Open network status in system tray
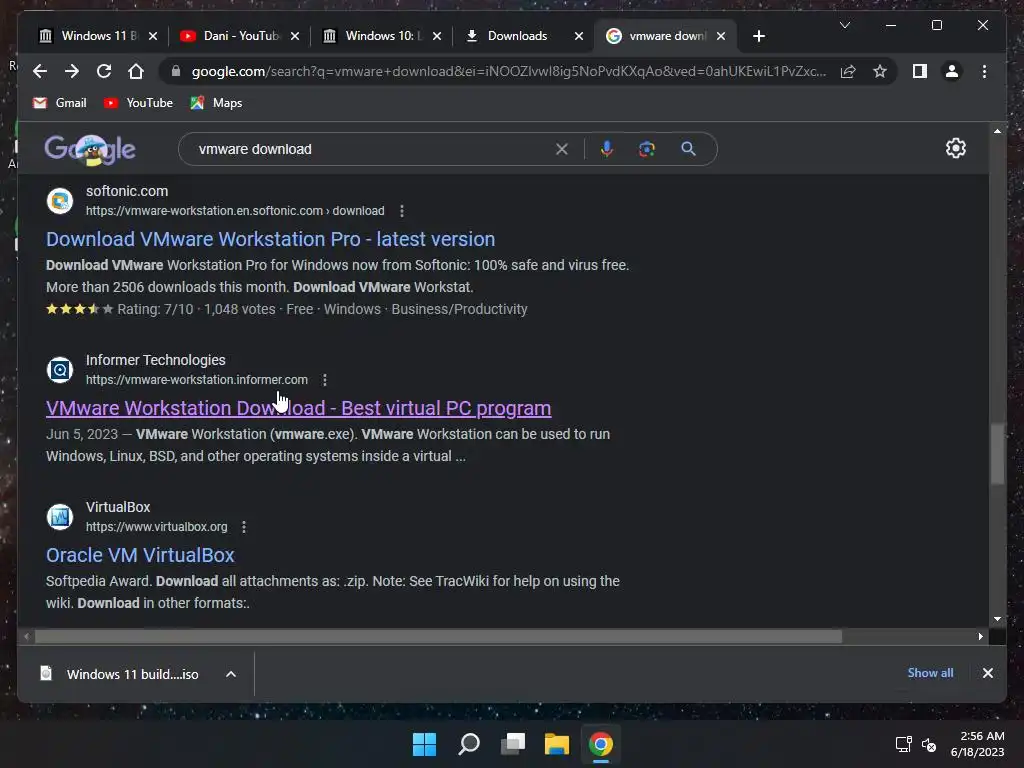This screenshot has height=768, width=1024. point(903,744)
